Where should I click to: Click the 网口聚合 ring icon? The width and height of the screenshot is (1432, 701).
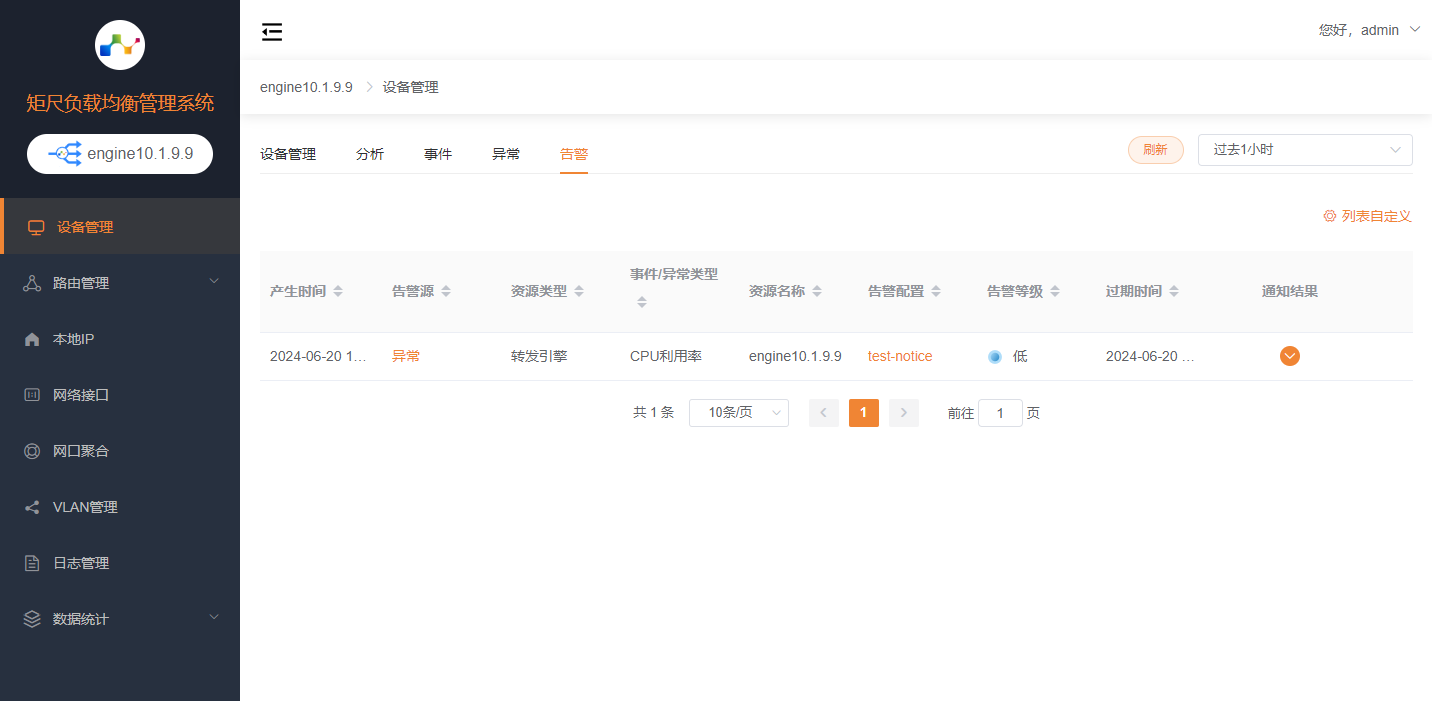pyautogui.click(x=32, y=451)
